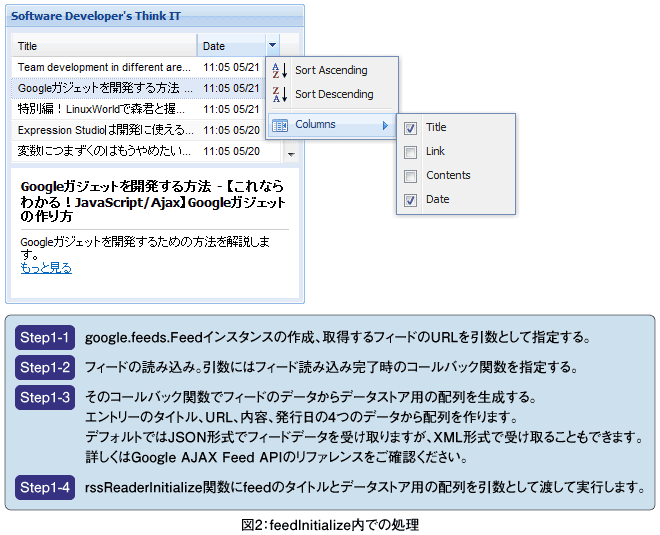Screen dimensions: 660x535
Task: Click the Sort Ascending A-Z icon
Action: (279, 70)
